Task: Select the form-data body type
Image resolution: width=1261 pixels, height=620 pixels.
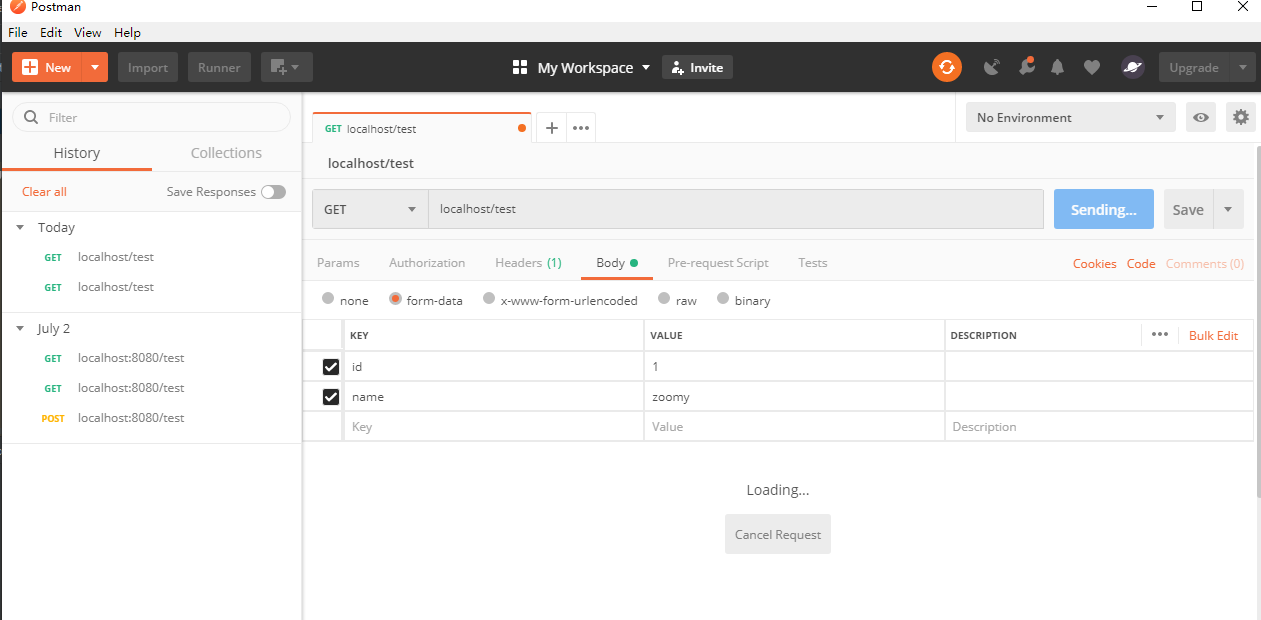Action: (x=395, y=299)
